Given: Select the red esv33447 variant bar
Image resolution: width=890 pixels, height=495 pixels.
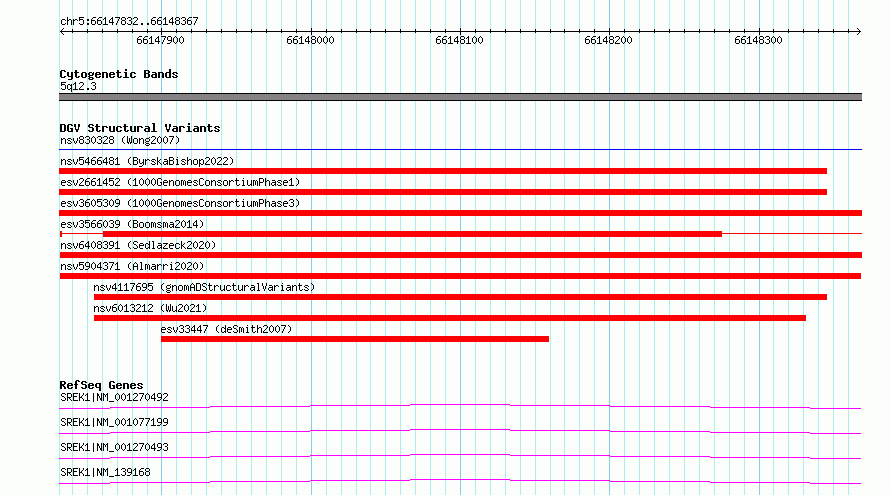Looking at the screenshot, I should (355, 339).
